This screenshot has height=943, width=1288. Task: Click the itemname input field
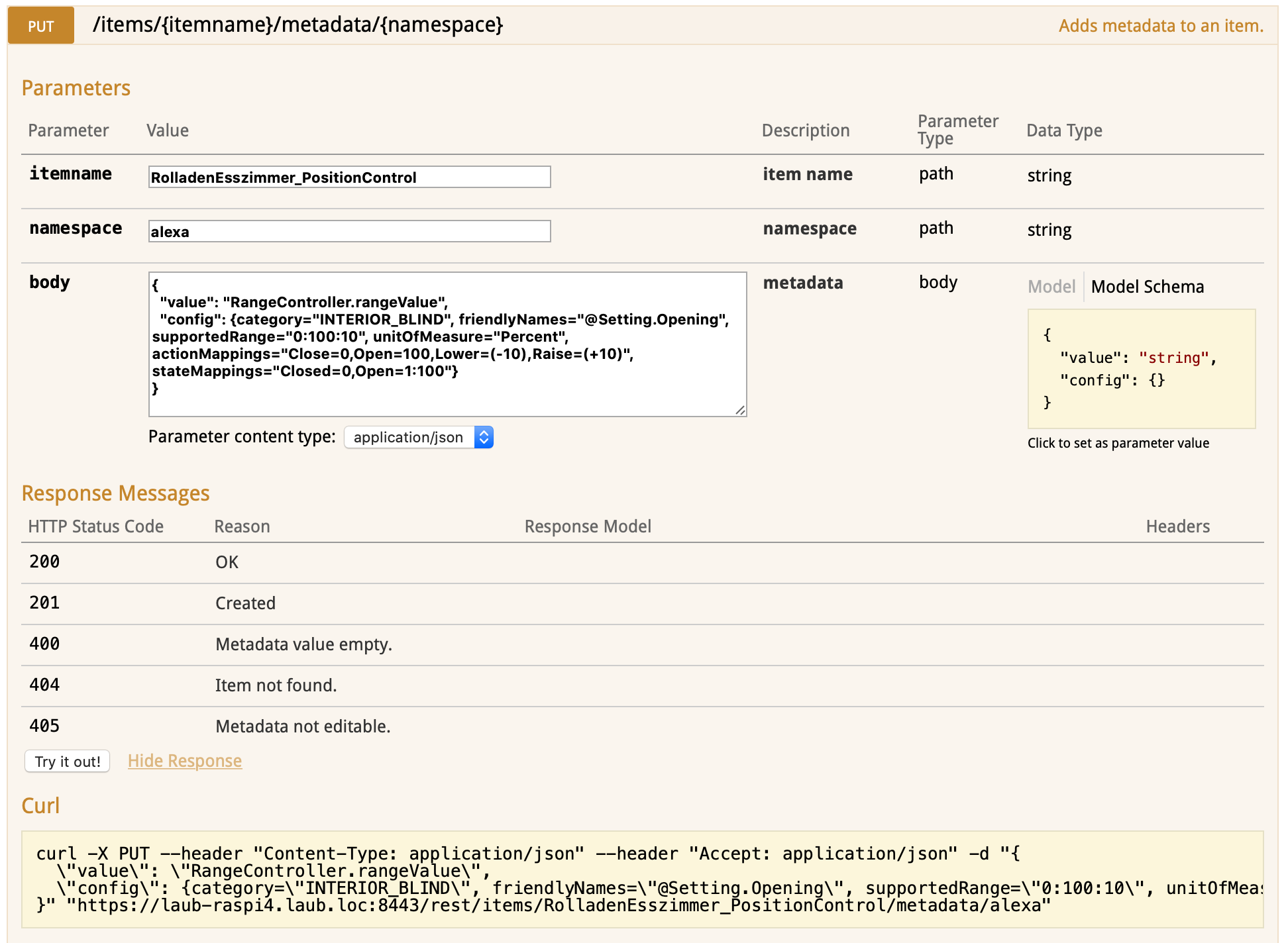[349, 177]
